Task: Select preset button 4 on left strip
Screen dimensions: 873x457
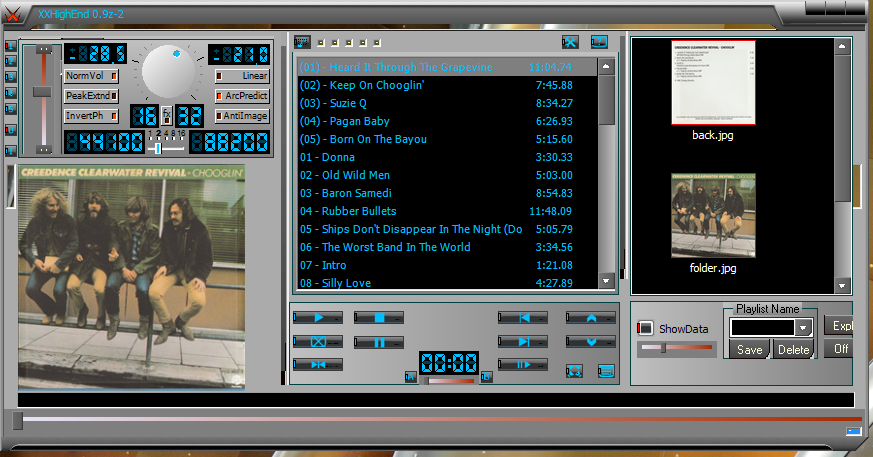Action: click(x=10, y=93)
